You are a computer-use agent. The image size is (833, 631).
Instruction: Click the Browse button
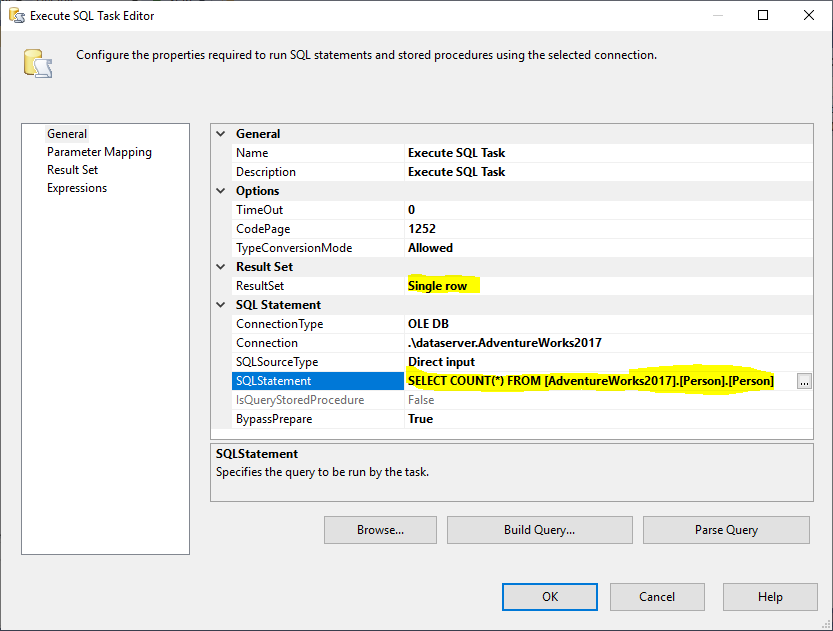(379, 530)
